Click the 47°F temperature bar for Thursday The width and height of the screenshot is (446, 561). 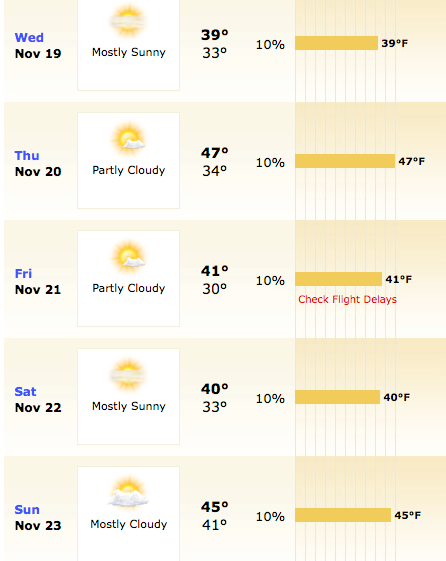coord(345,161)
